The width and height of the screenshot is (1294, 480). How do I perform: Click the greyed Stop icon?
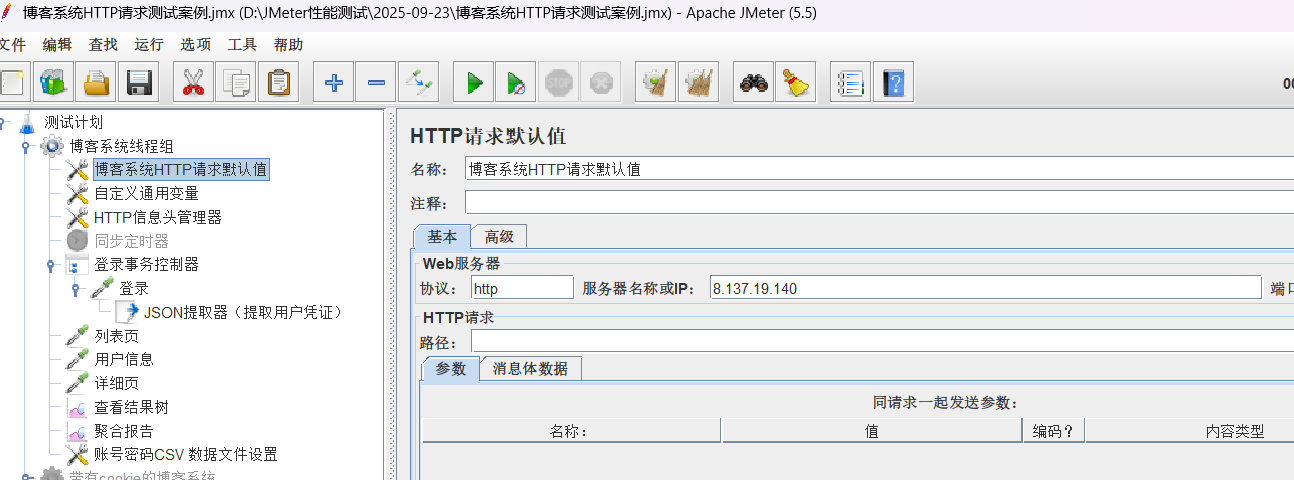coord(558,82)
